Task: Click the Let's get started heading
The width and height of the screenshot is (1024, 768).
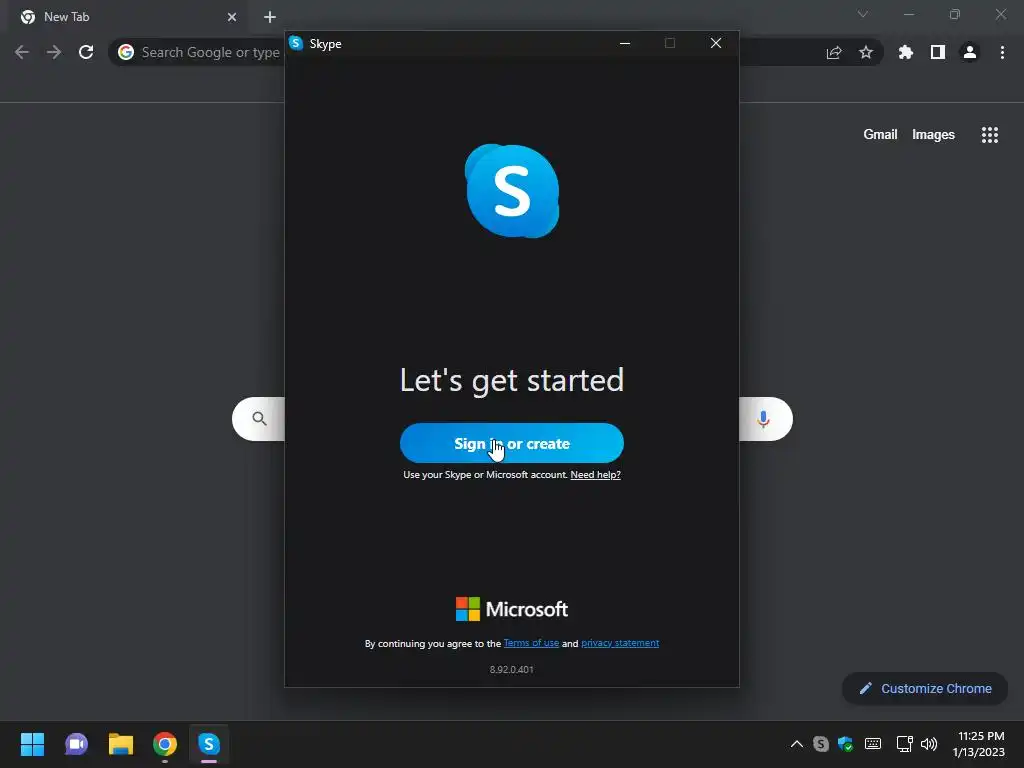Action: point(511,381)
